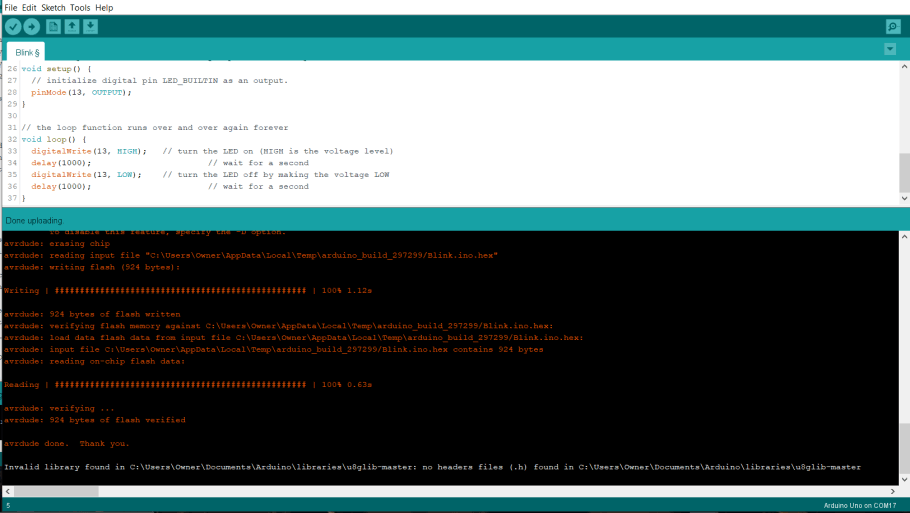Click the code editor vertical scrollbar
The width and height of the screenshot is (910, 513).
pyautogui.click(x=904, y=172)
